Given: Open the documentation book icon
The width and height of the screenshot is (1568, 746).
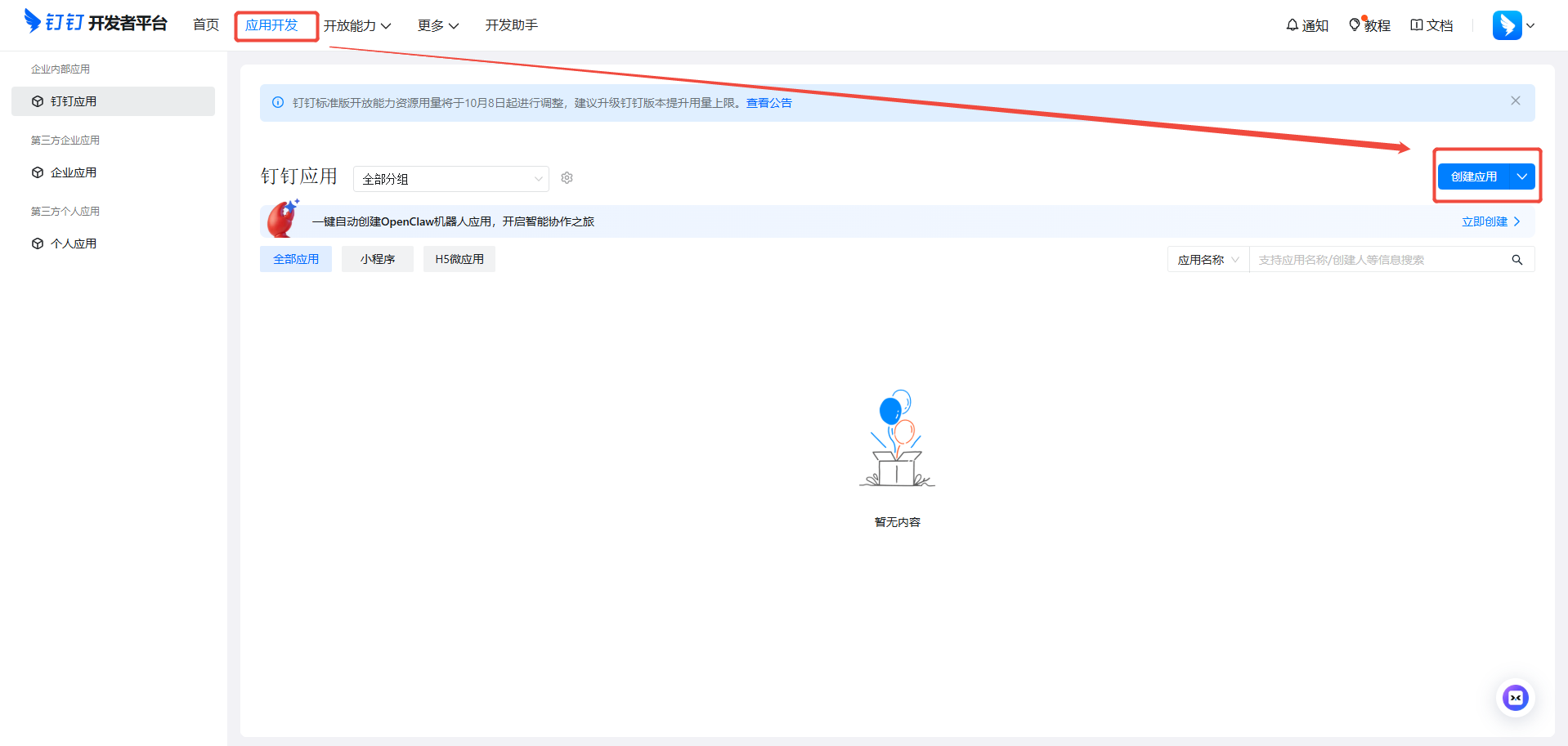Looking at the screenshot, I should click(x=1417, y=25).
